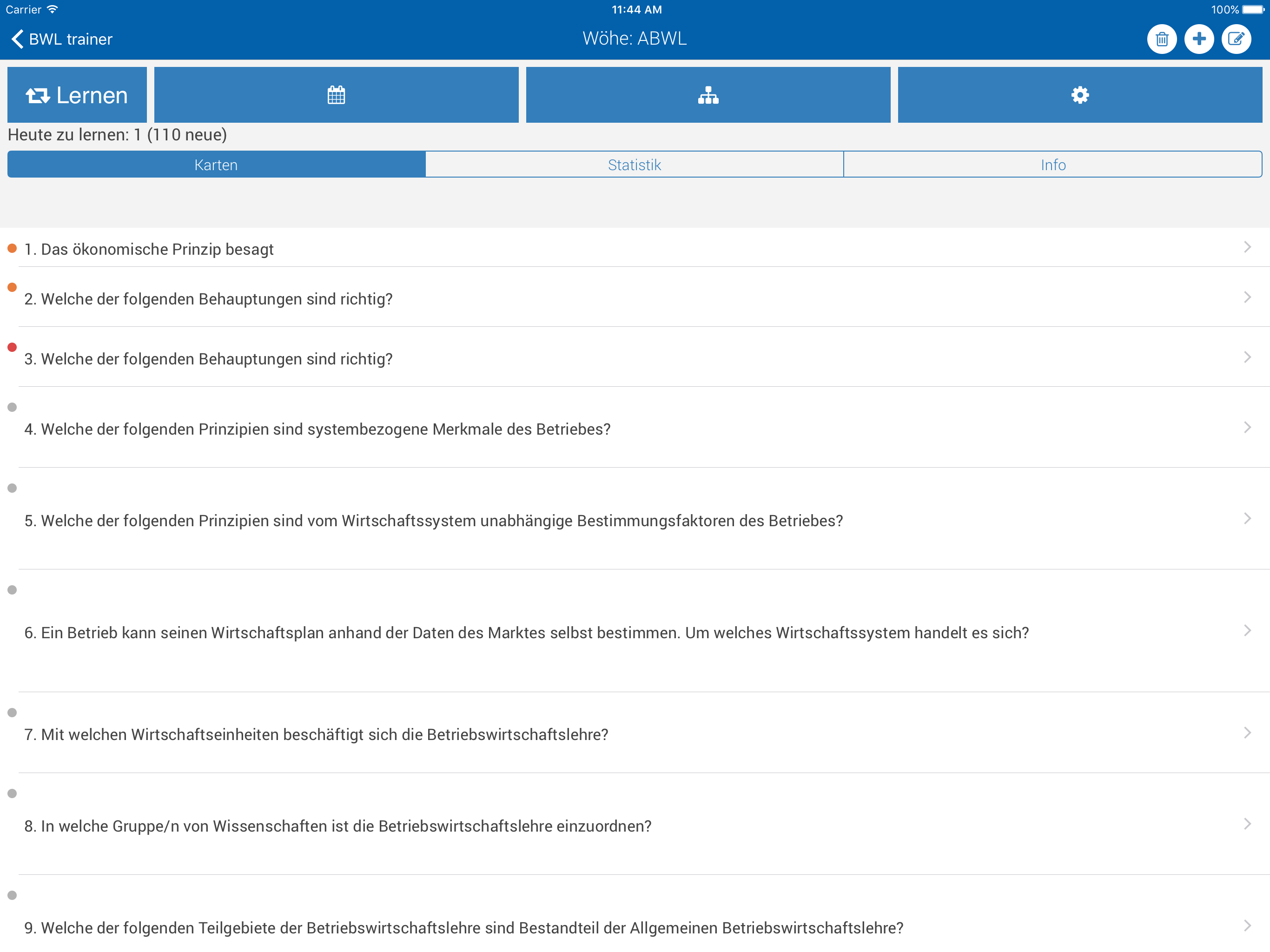Open card 4 about systembezogene Merkmale
The width and height of the screenshot is (1270, 952).
[x=635, y=428]
